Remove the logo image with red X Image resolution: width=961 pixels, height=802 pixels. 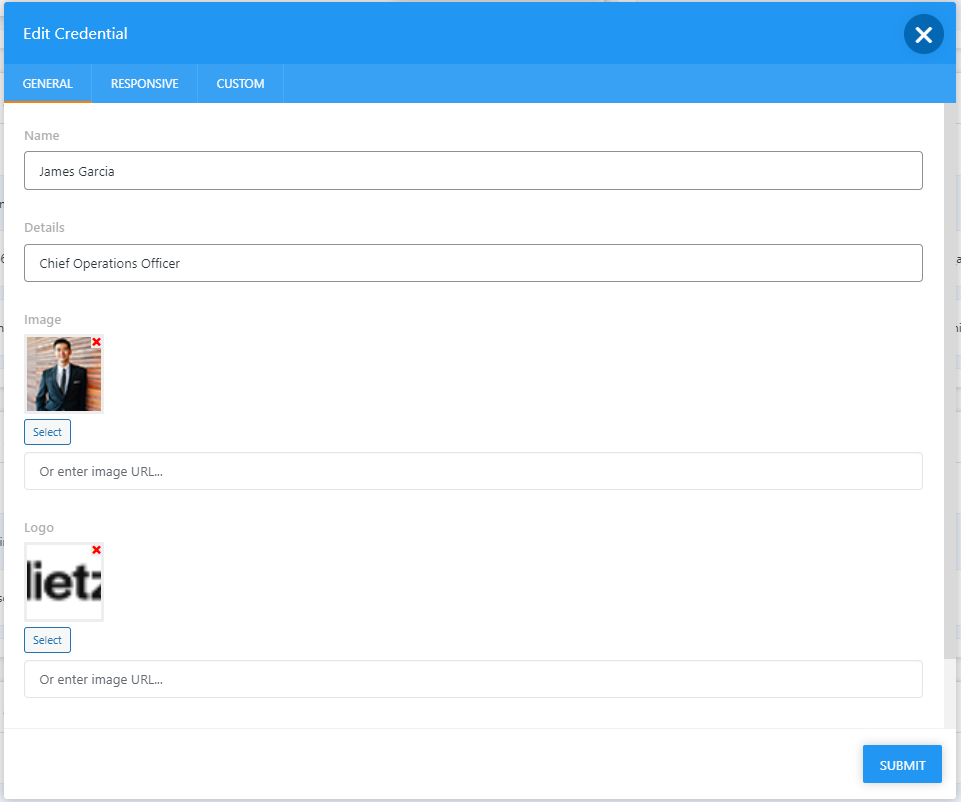[96, 550]
